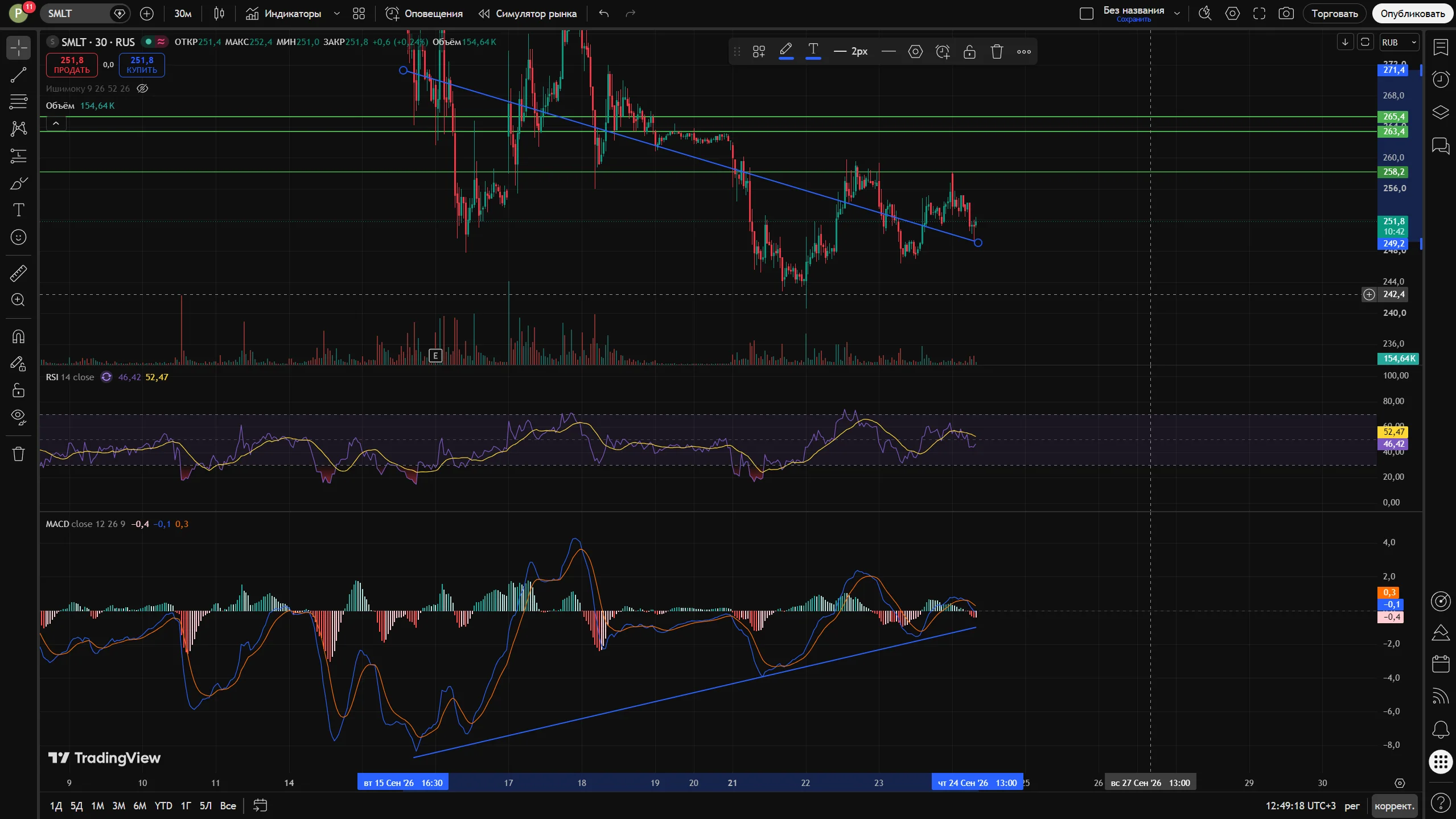Select the YTD date range

click(x=163, y=806)
